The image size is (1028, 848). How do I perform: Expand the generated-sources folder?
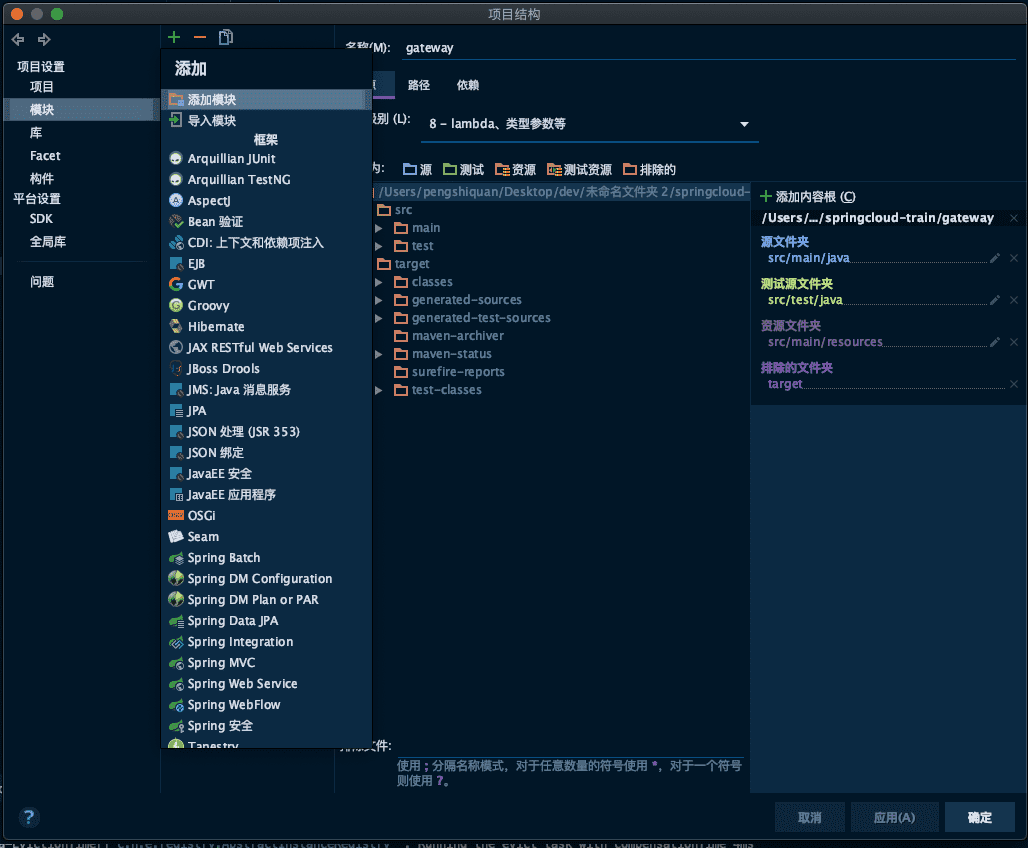[x=379, y=300]
